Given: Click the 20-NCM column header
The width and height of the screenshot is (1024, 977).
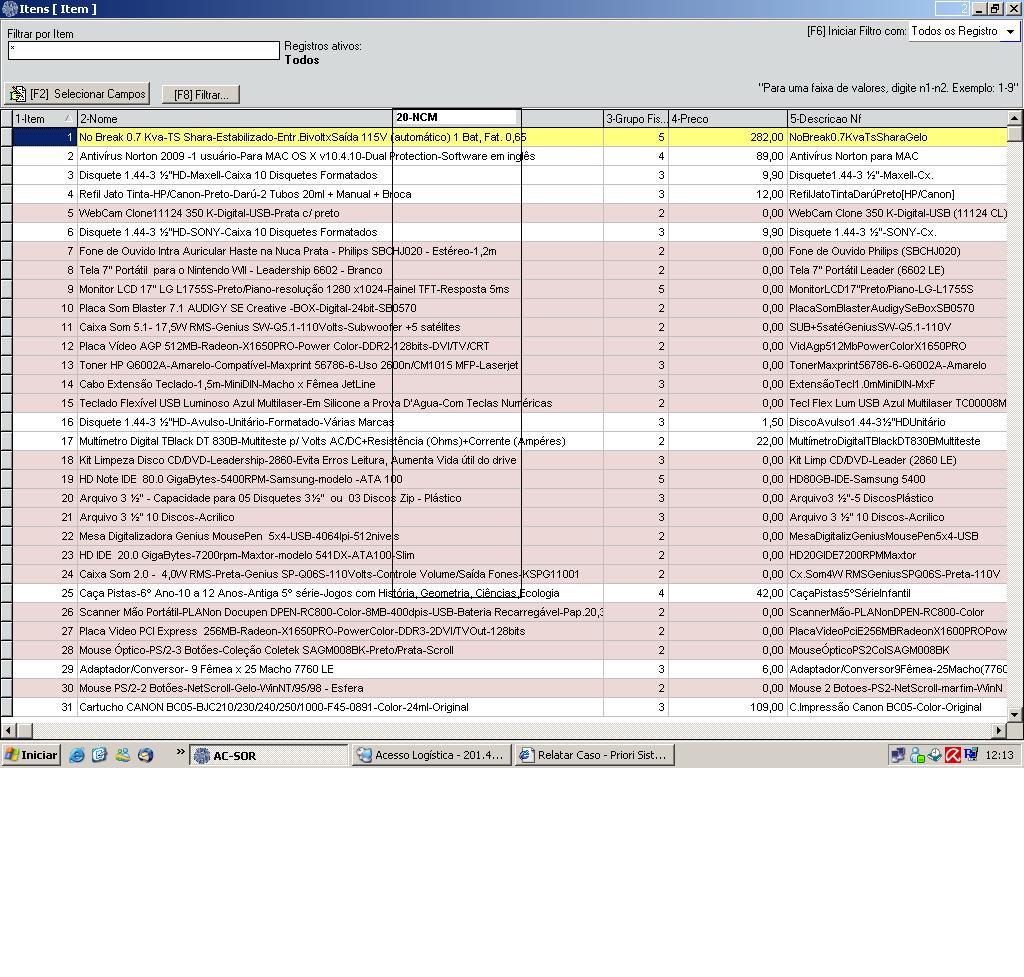Looking at the screenshot, I should 456,118.
